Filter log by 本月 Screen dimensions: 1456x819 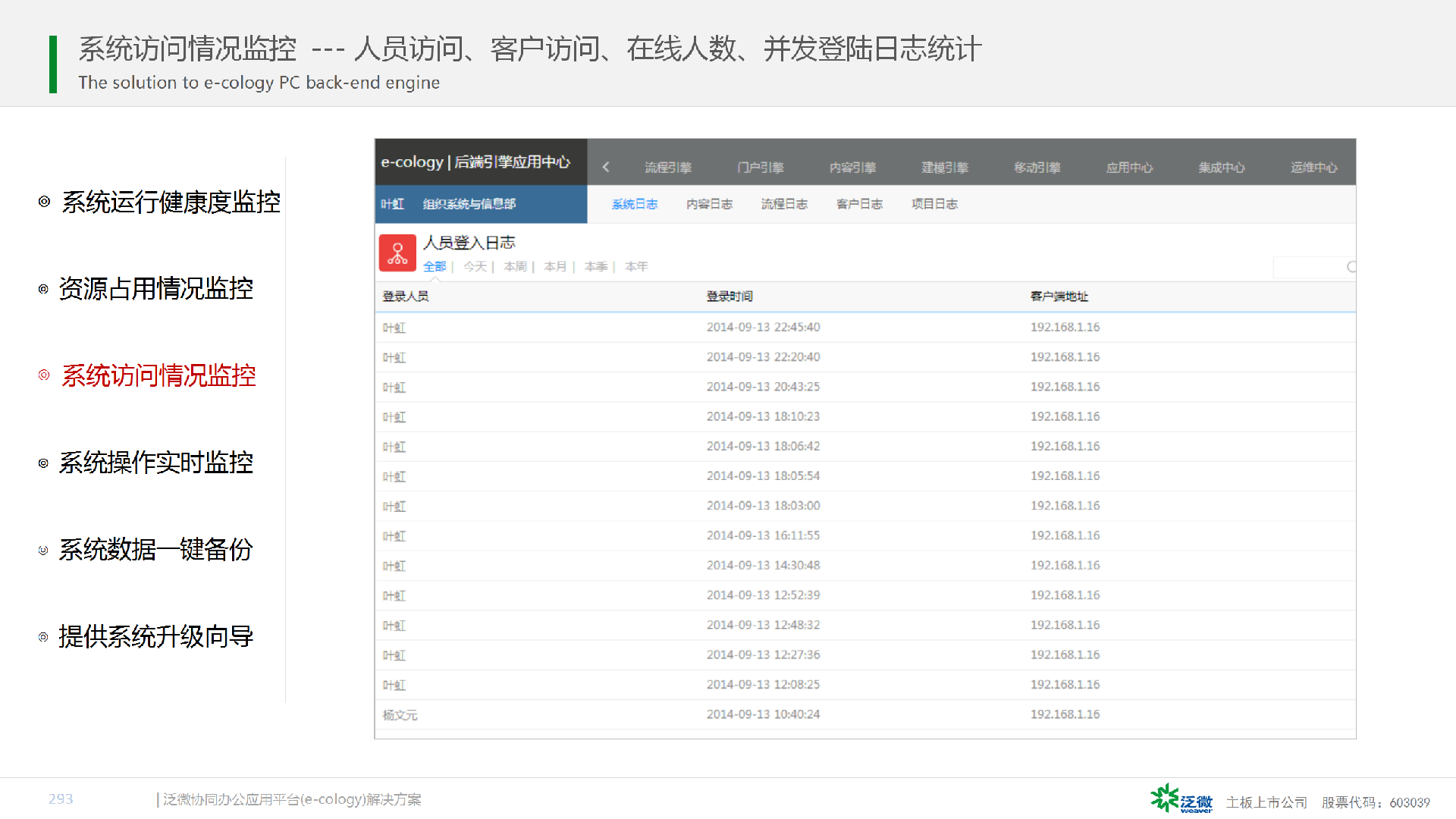pos(555,267)
